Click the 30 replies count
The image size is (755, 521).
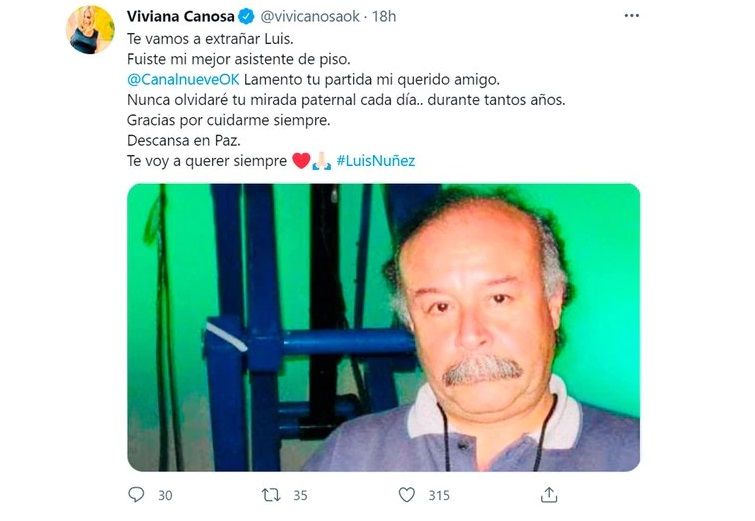coord(165,495)
